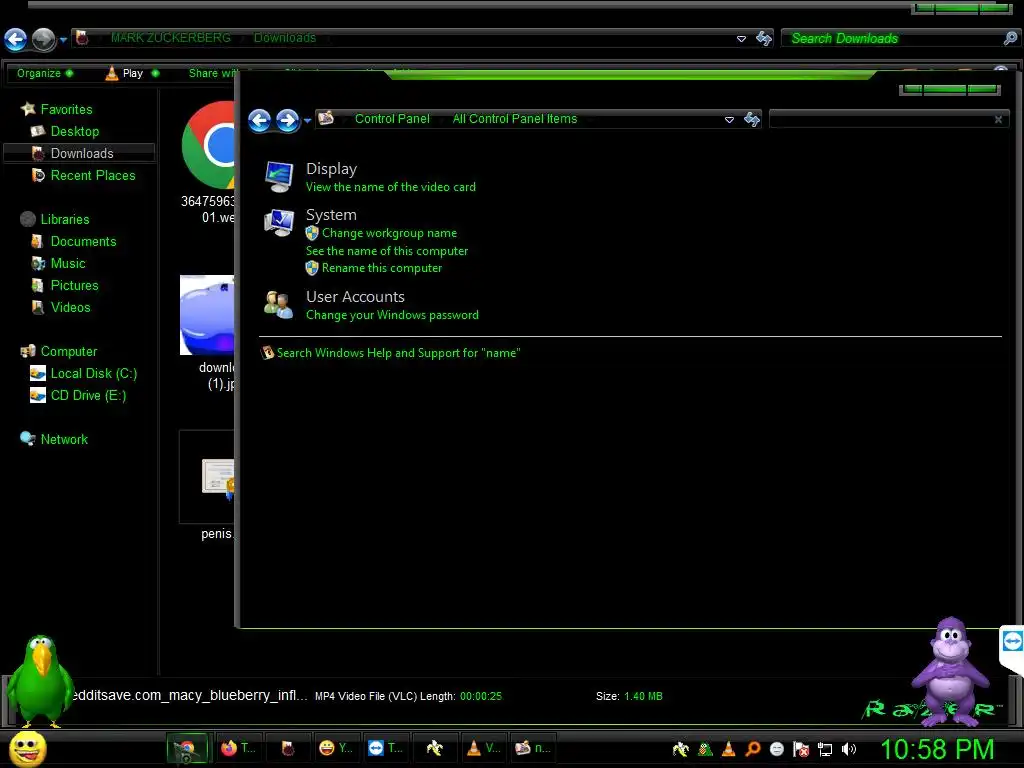Refresh the Control Panel address bar

tap(752, 119)
